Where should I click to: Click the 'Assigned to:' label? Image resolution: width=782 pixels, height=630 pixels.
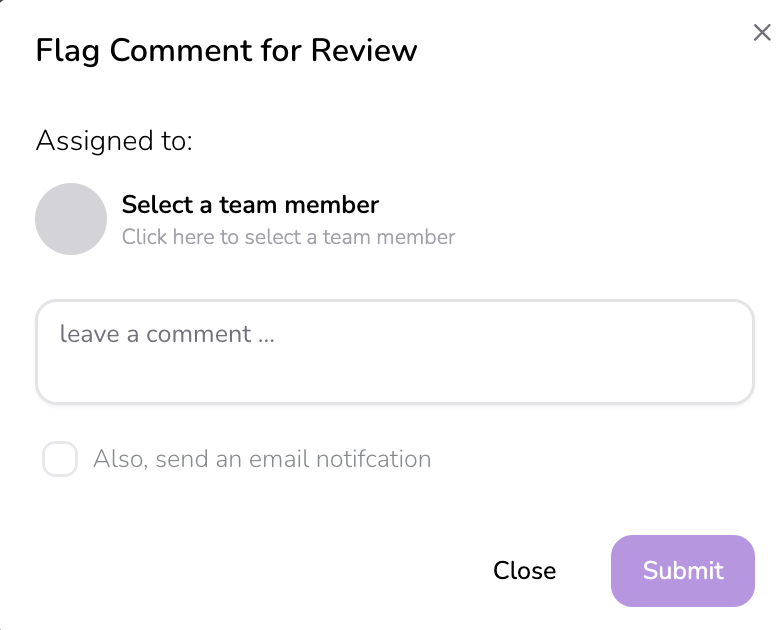point(114,141)
